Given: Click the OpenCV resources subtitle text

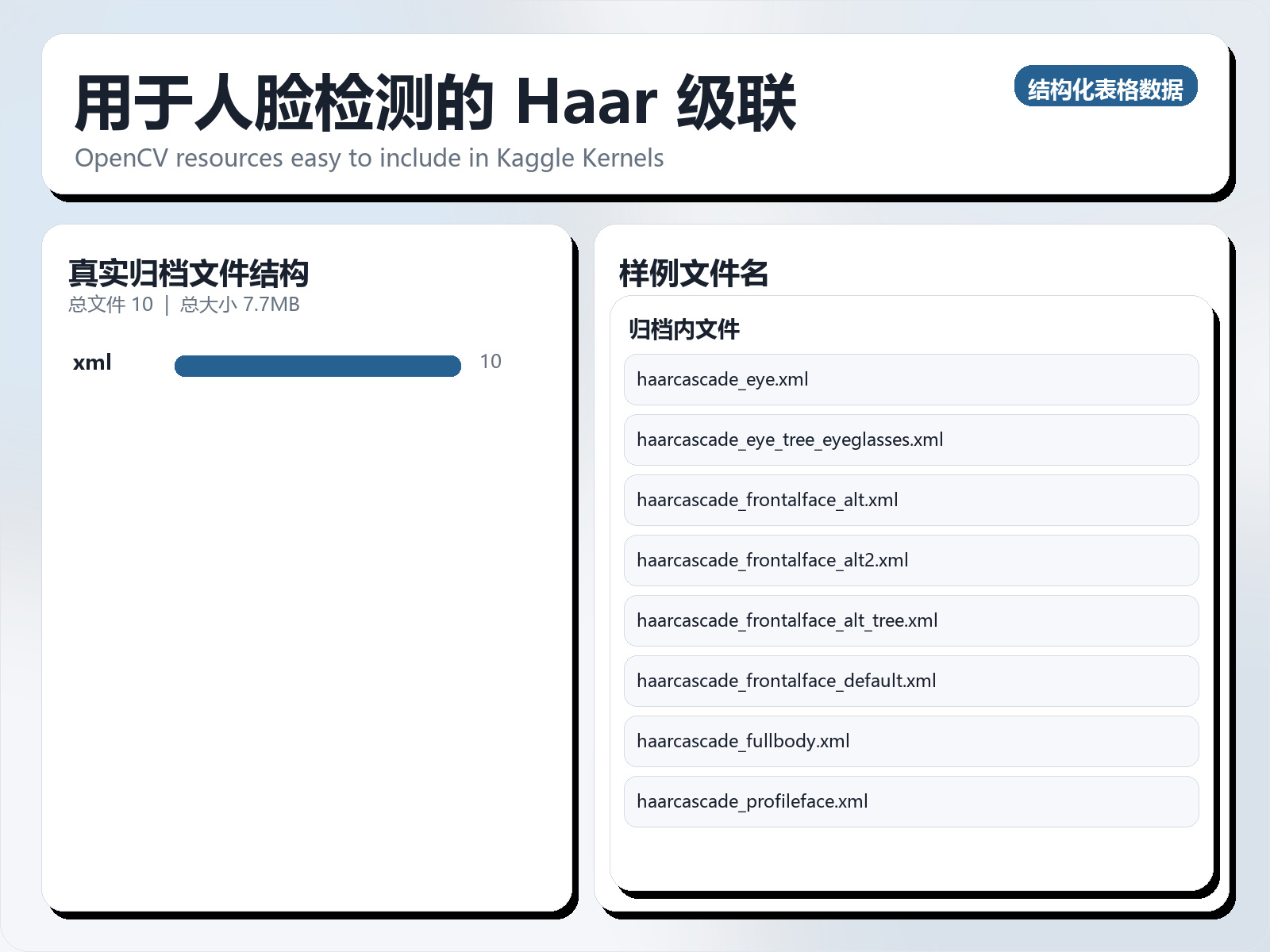Looking at the screenshot, I should 369,158.
